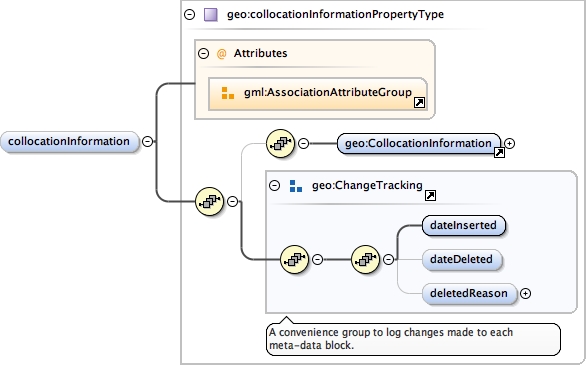Click the first sequence icon inside ChangeTracking
The height and width of the screenshot is (366, 587).
(x=295, y=259)
